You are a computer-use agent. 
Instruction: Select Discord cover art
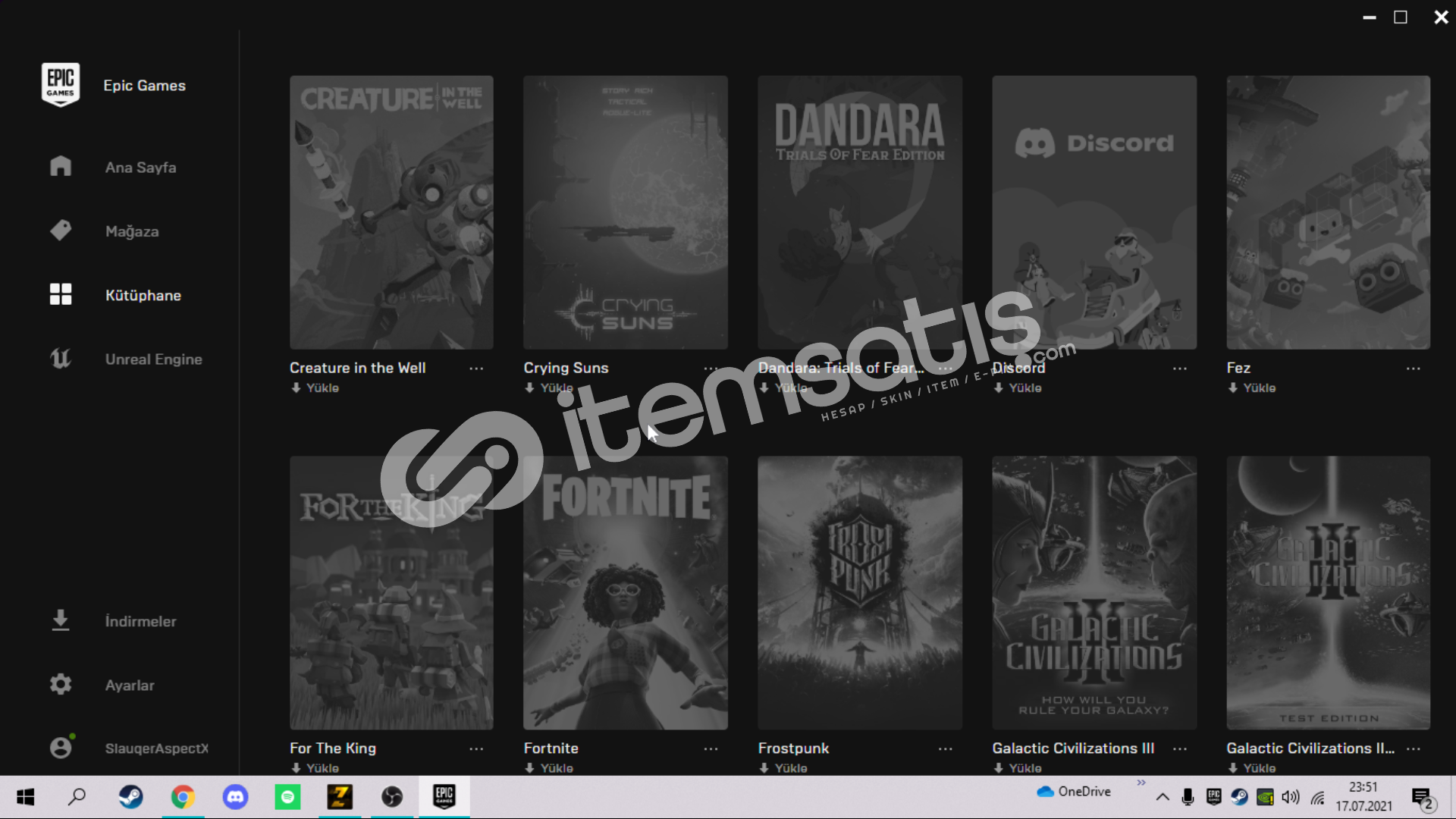click(1094, 212)
